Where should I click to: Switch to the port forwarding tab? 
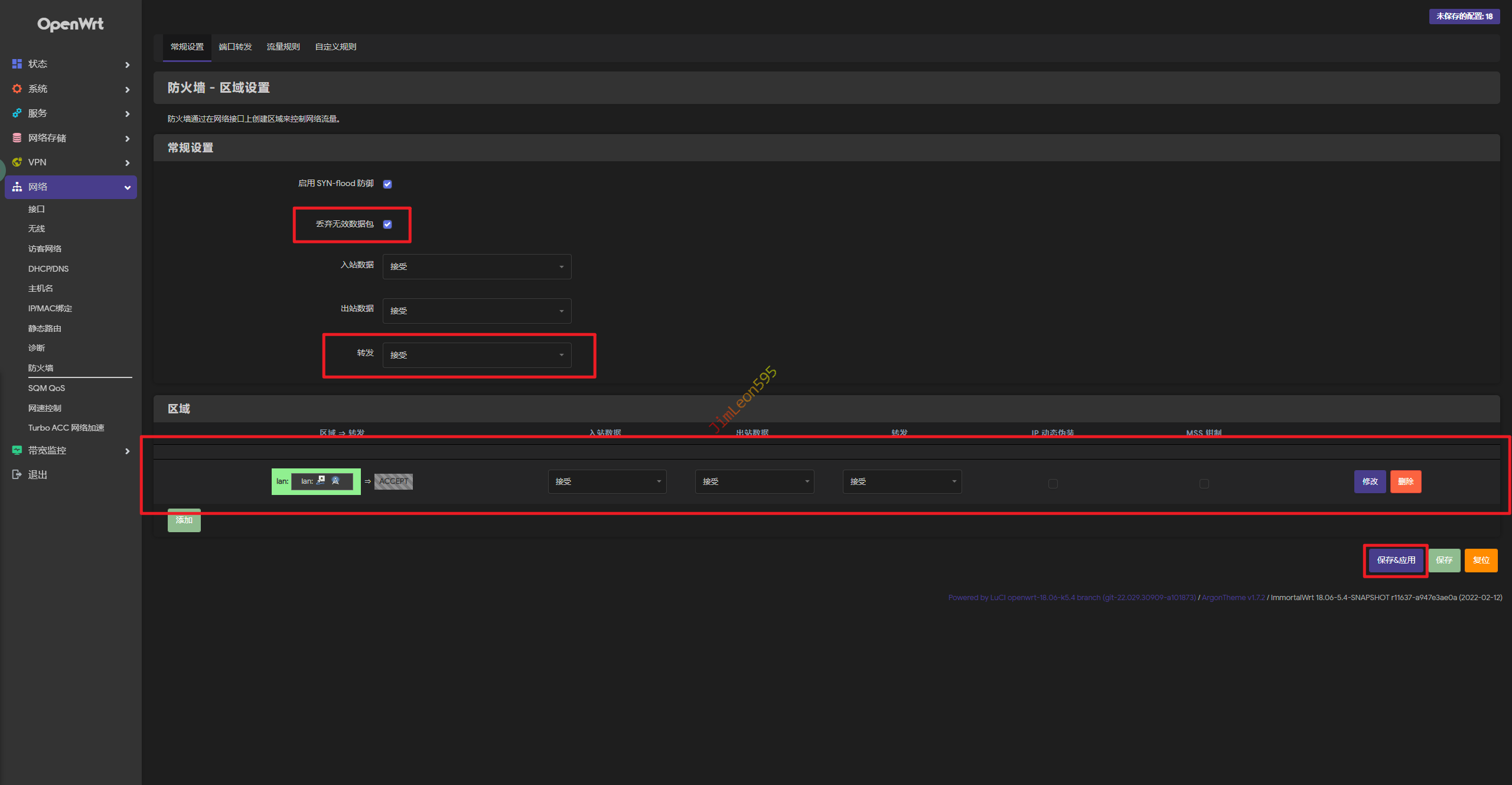click(x=235, y=47)
